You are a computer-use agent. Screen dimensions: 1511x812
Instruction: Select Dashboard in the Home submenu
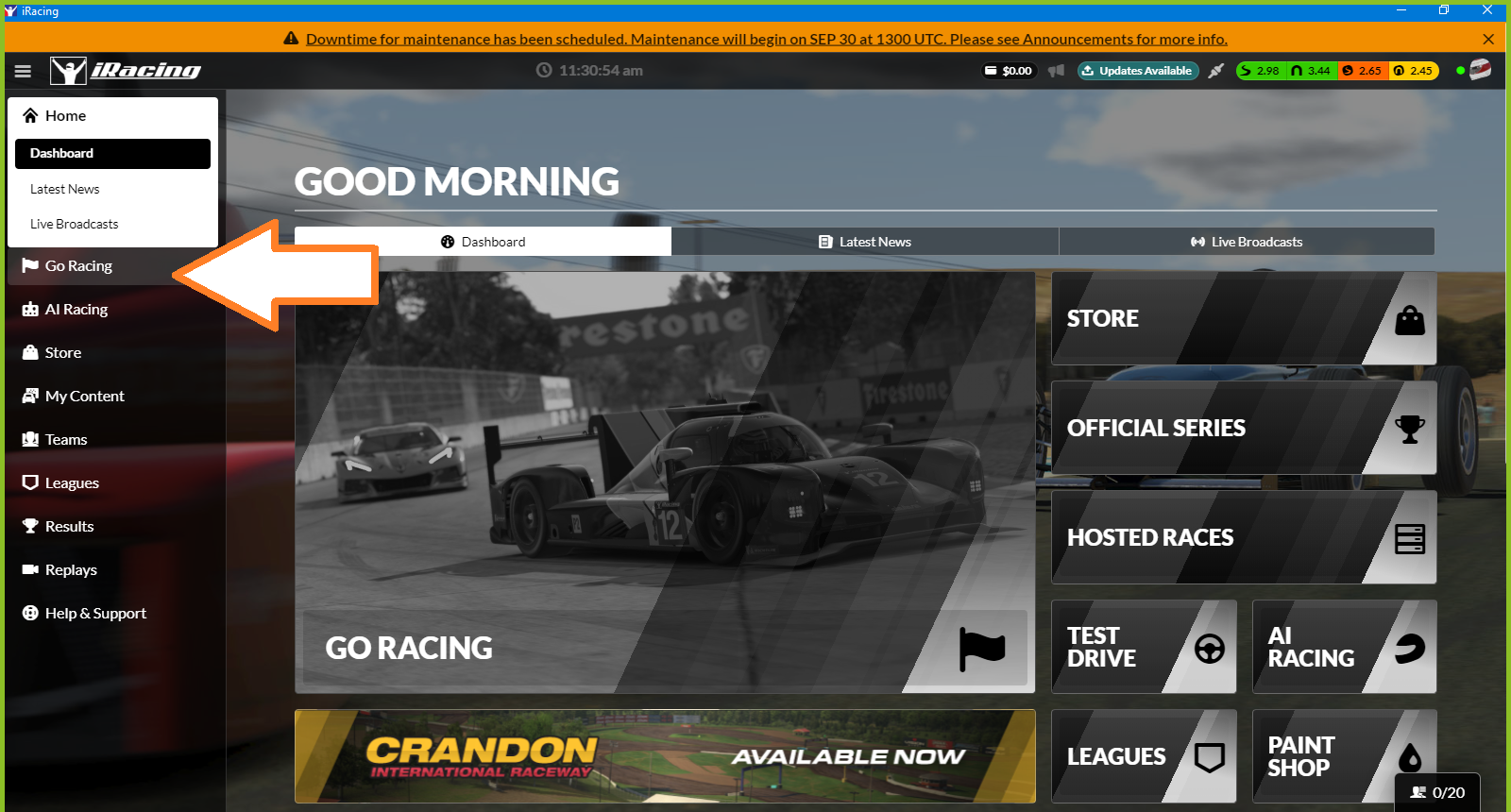click(112, 154)
